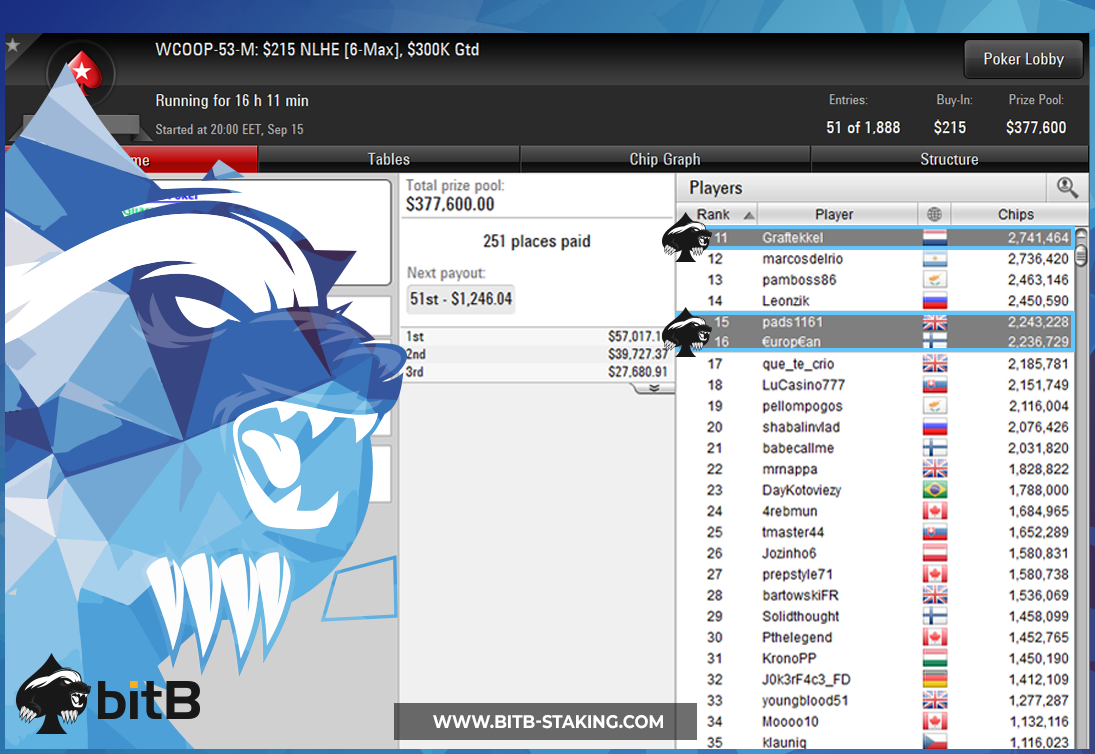This screenshot has width=1095, height=754.
Task: Select player row marcosdelrio
Action: tap(876, 258)
